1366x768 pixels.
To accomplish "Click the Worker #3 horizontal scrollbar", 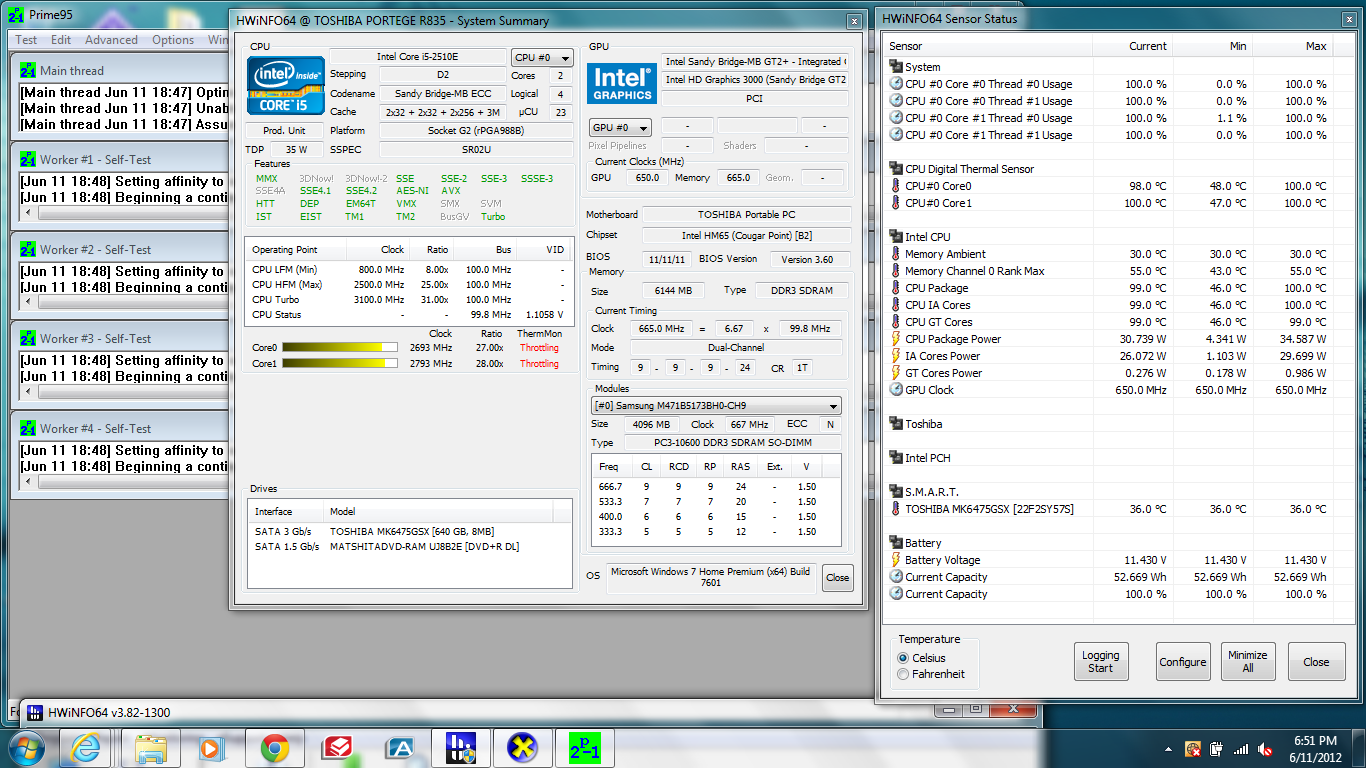I will [125, 392].
